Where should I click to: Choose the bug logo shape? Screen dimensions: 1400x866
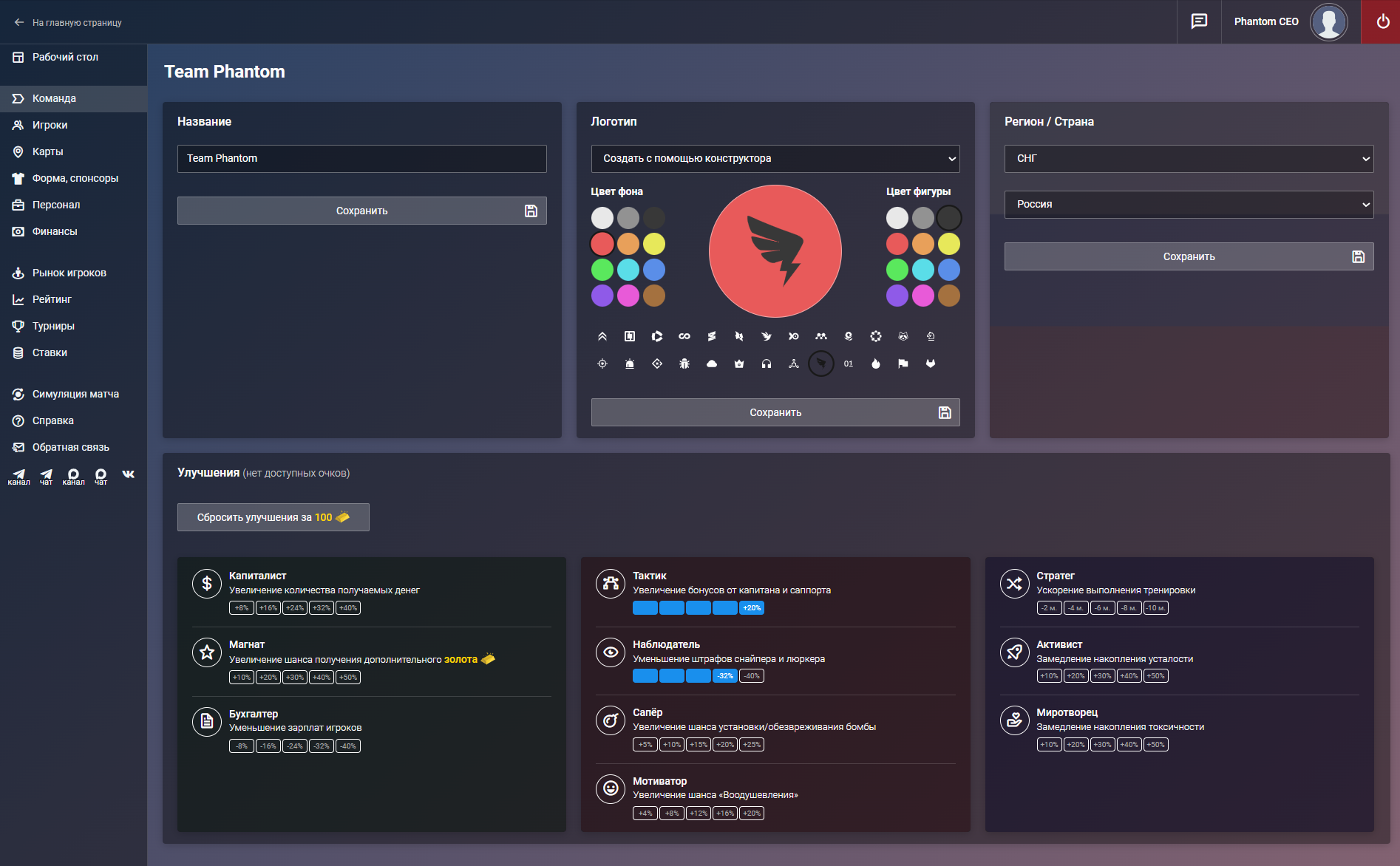684,364
